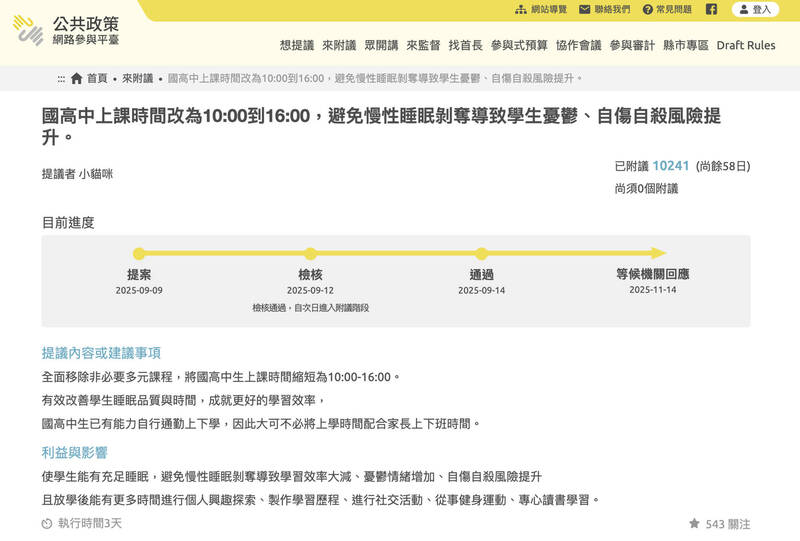Open the 想提議 menu
The height and width of the screenshot is (541, 800).
297,45
